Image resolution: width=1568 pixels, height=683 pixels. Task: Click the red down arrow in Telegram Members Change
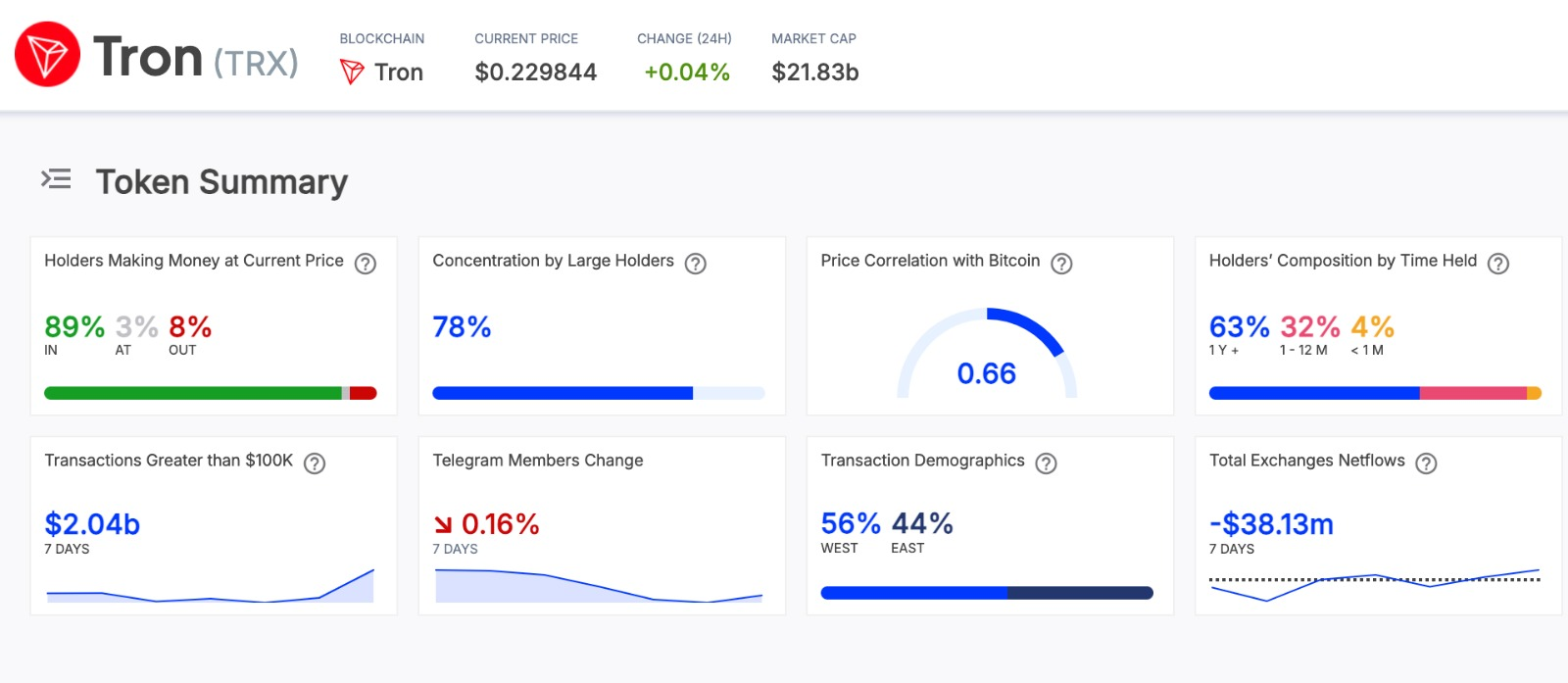point(443,525)
